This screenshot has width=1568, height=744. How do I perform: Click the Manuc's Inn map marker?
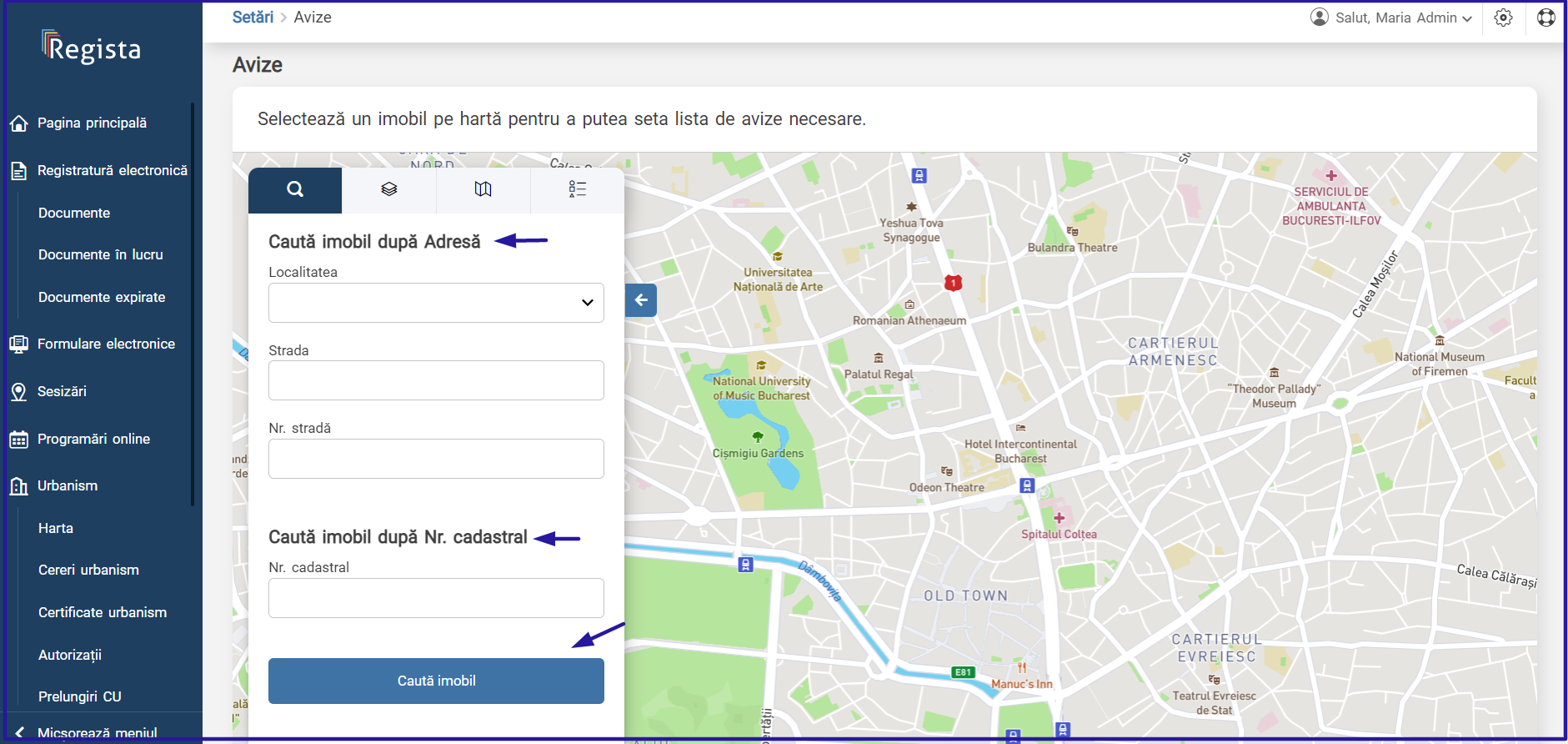(x=1022, y=668)
